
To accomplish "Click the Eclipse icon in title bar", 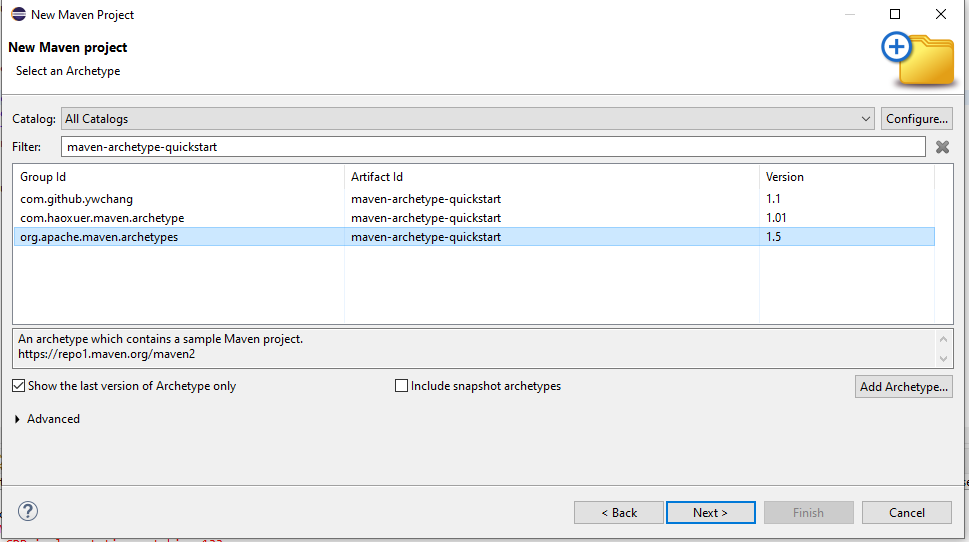I will click(19, 14).
